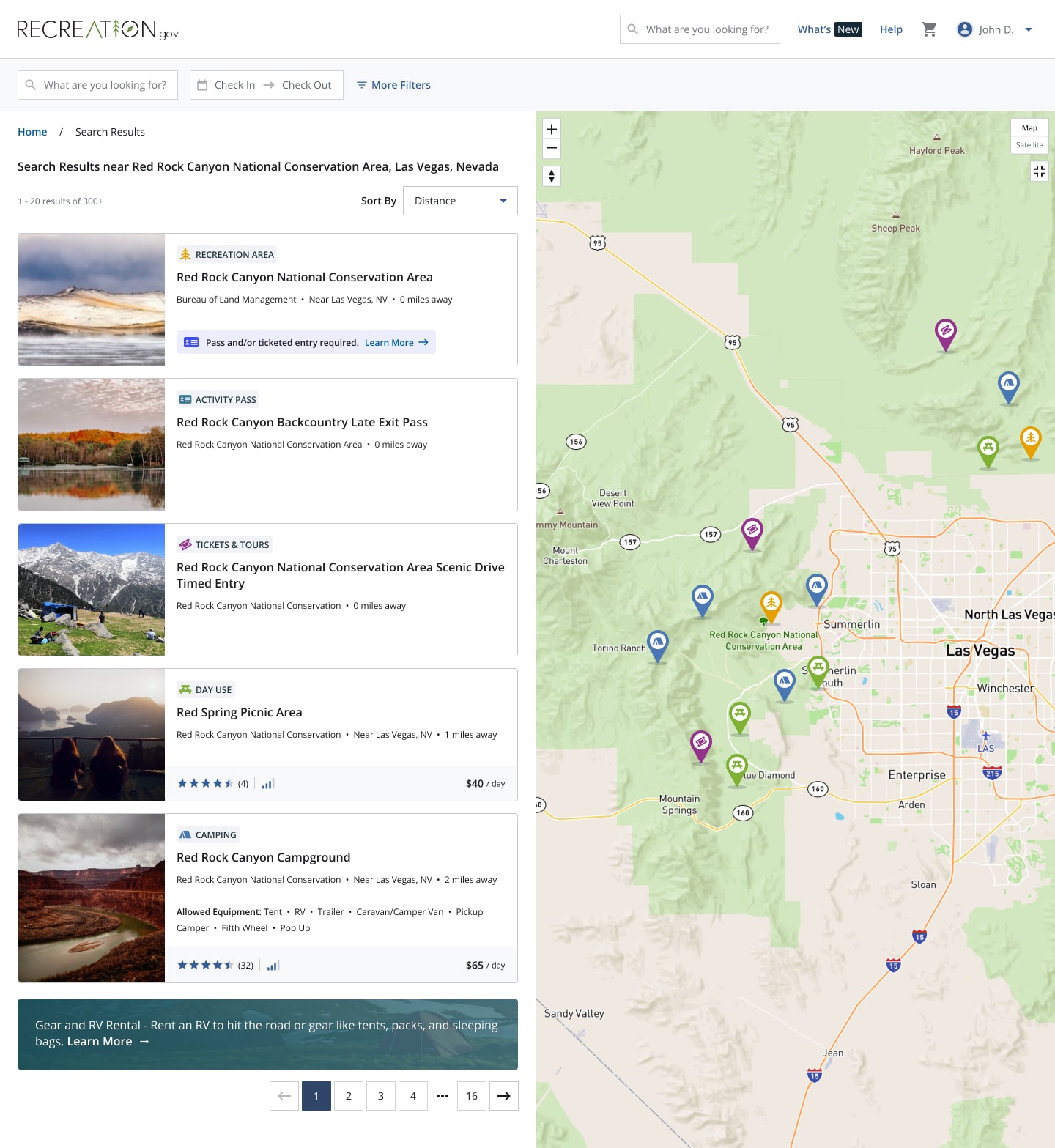This screenshot has width=1055, height=1148.
Task: Reset the map compass orientation
Action: click(x=552, y=176)
